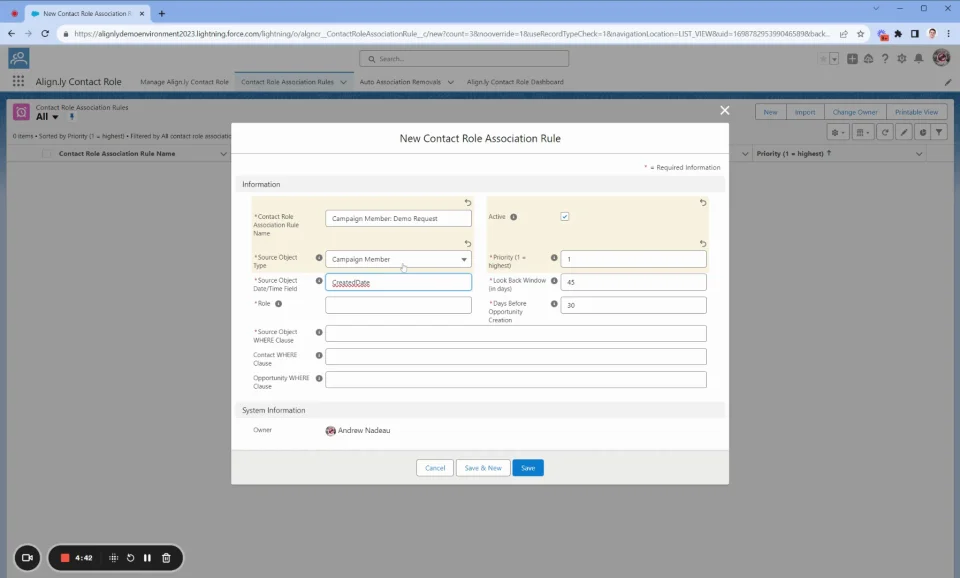The width and height of the screenshot is (960, 578).
Task: Click info icon beside Look Back Window
Action: [554, 281]
